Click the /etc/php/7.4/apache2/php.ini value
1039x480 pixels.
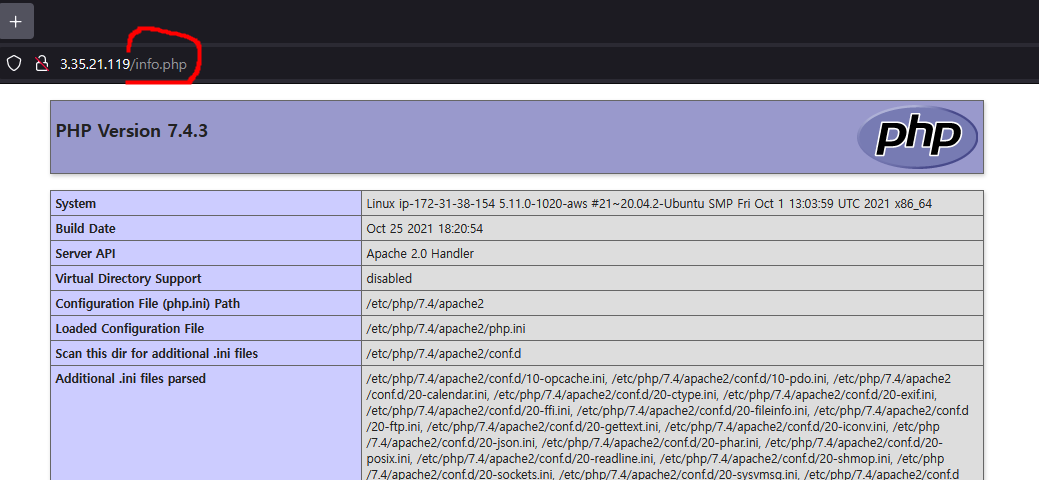[x=446, y=329]
